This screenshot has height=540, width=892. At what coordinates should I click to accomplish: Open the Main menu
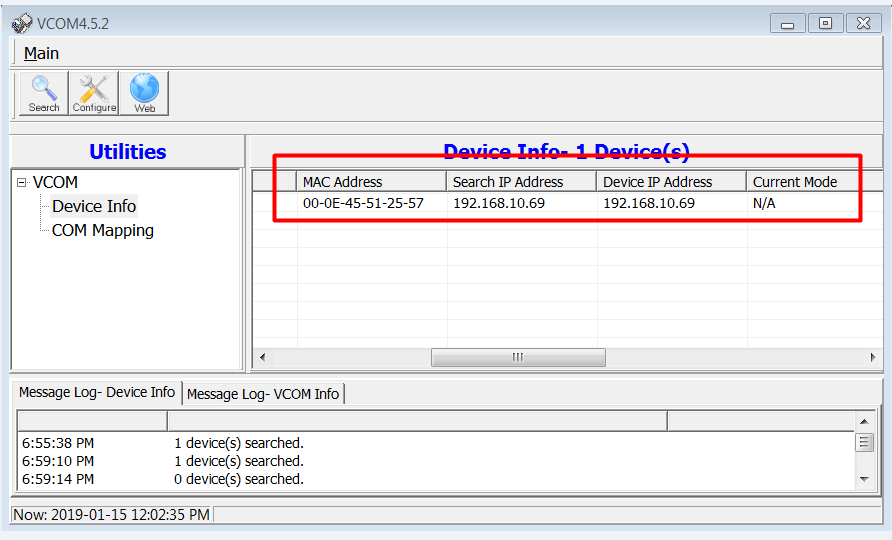pos(41,53)
